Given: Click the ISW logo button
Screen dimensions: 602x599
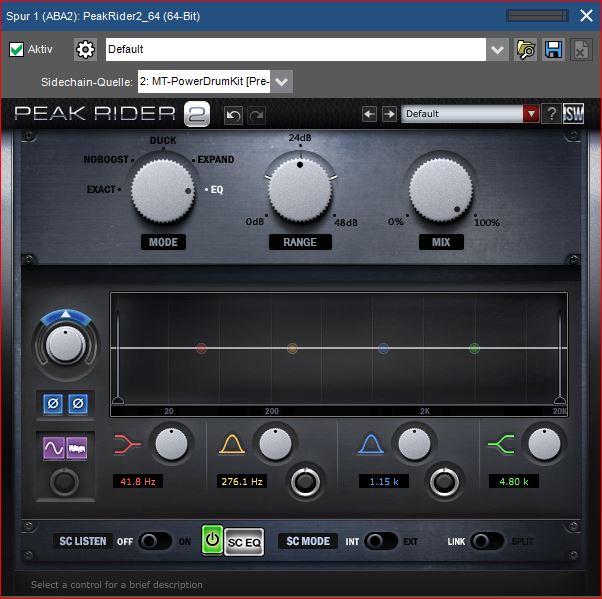Looking at the screenshot, I should tap(574, 114).
